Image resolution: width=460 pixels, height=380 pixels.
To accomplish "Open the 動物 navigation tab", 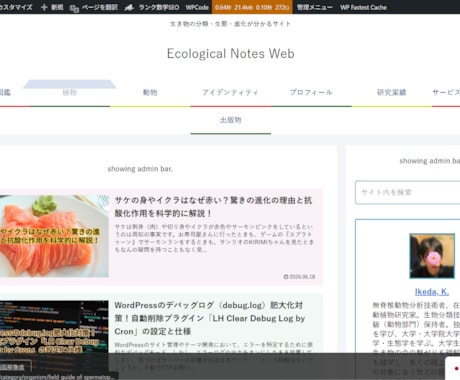I will (150, 92).
